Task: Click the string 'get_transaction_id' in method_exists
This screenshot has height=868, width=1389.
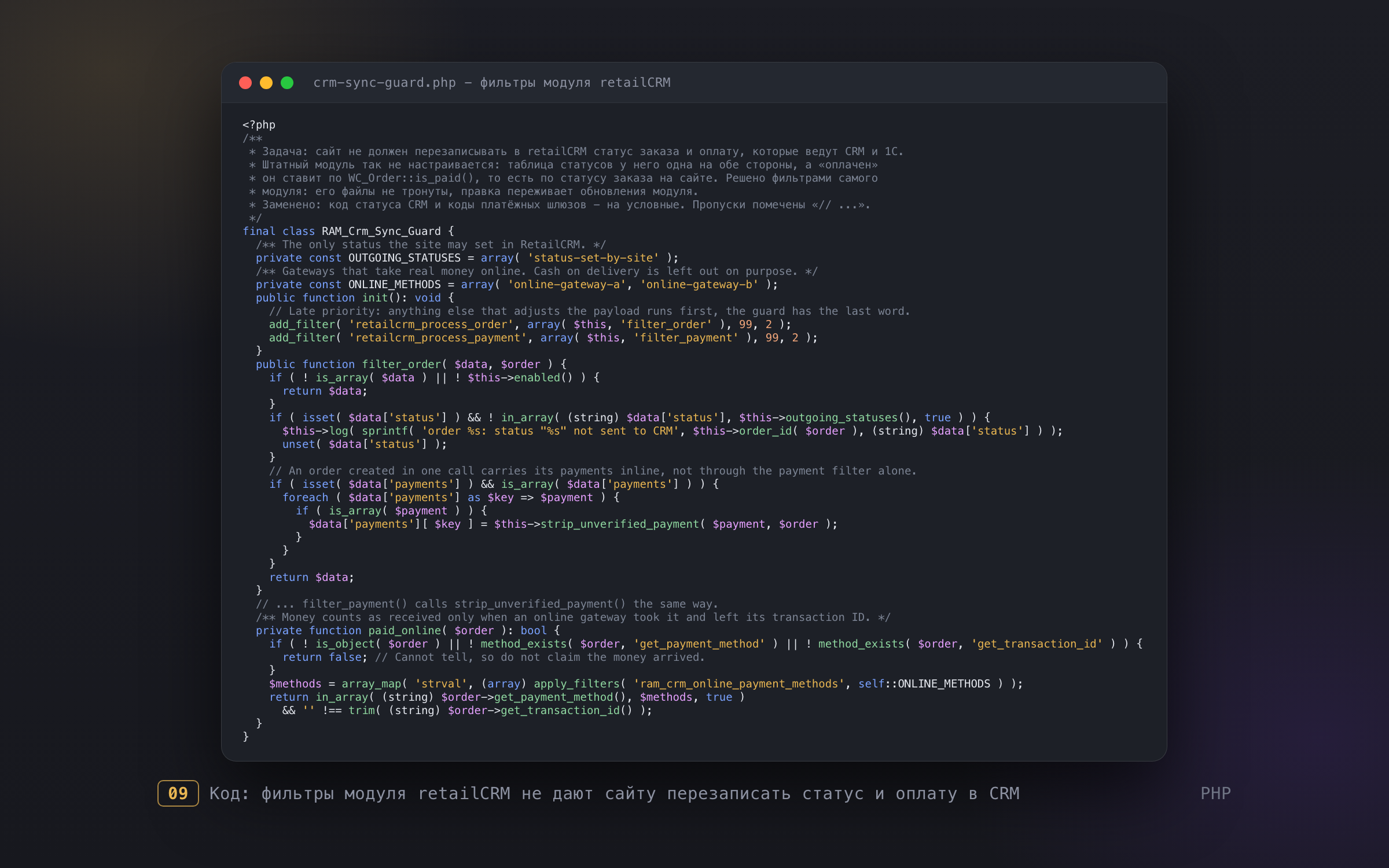Action: tap(1037, 644)
